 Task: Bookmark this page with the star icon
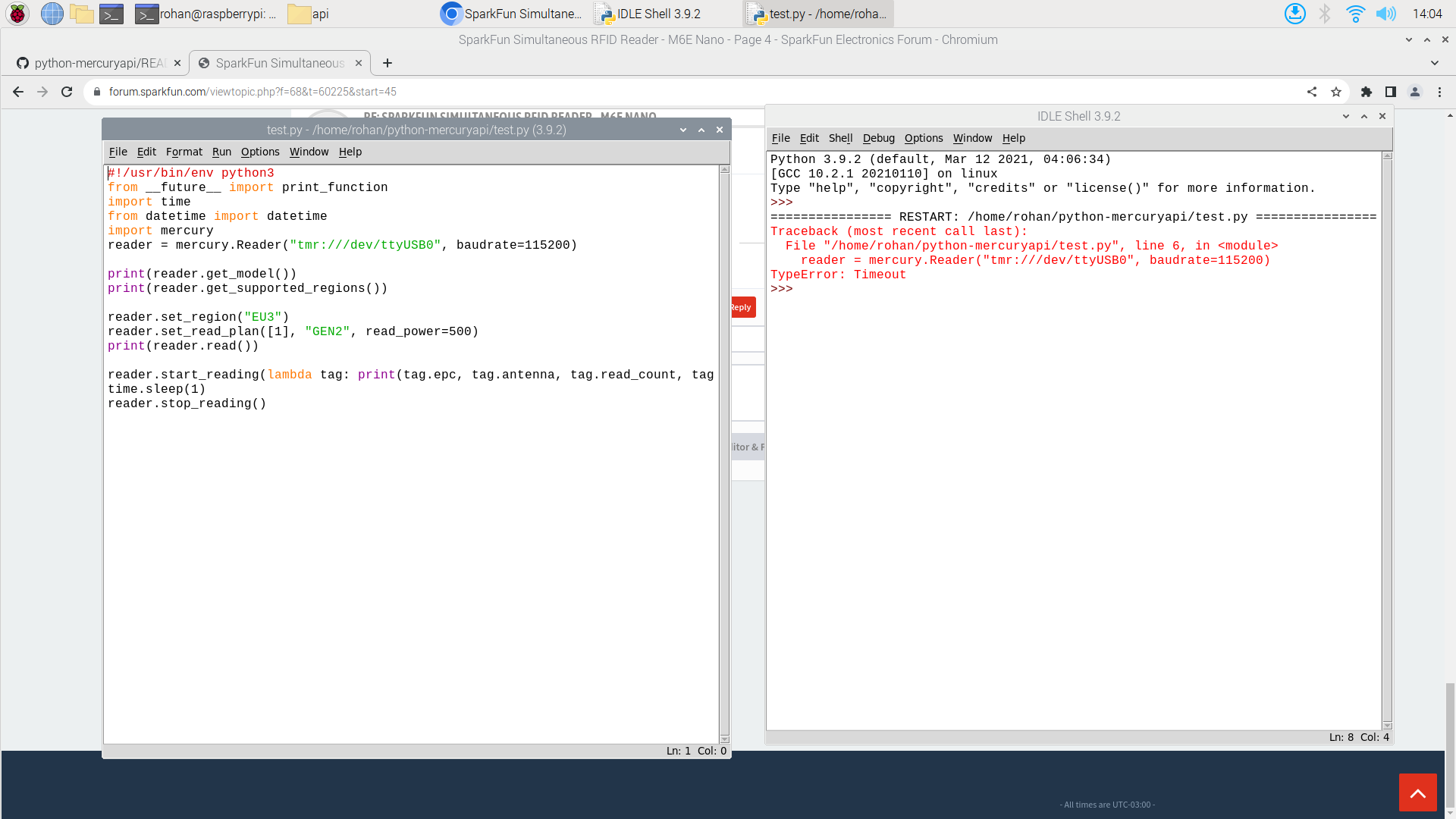click(x=1336, y=92)
